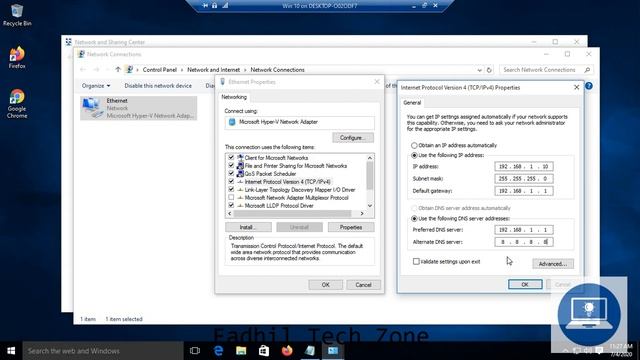Viewport: 640px width, 360px height.
Task: Click the lock icon on the VM connection bar
Action: pyautogui.click(x=214, y=6)
